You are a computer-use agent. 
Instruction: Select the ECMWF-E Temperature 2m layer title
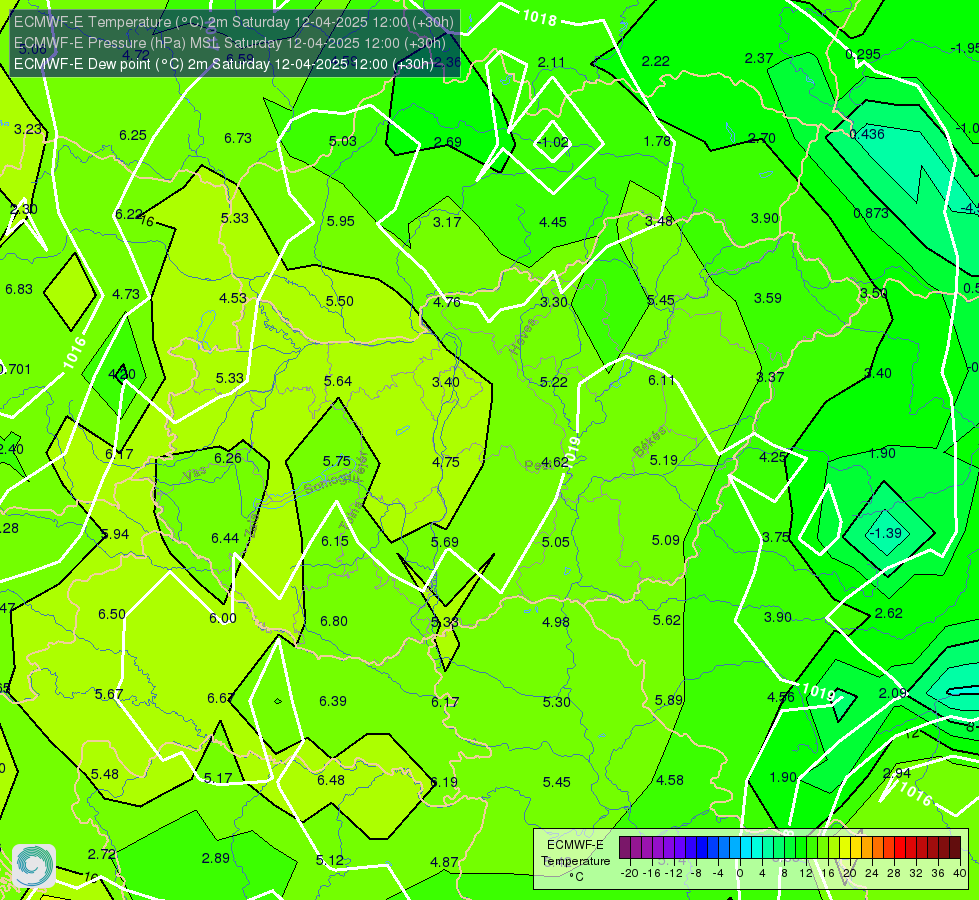tap(234, 22)
